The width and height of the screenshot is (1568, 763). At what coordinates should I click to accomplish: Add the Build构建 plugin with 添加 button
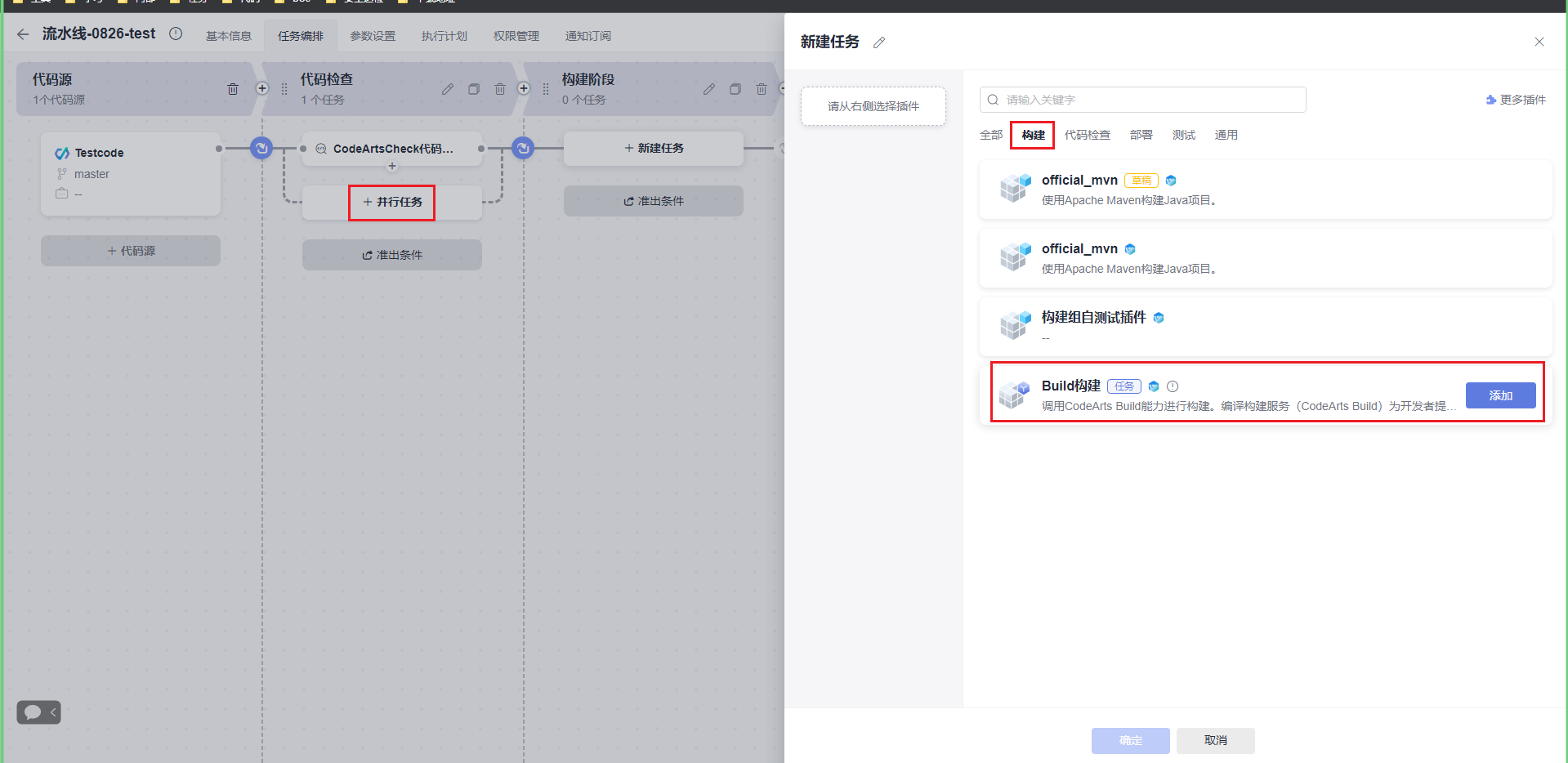coord(1500,395)
